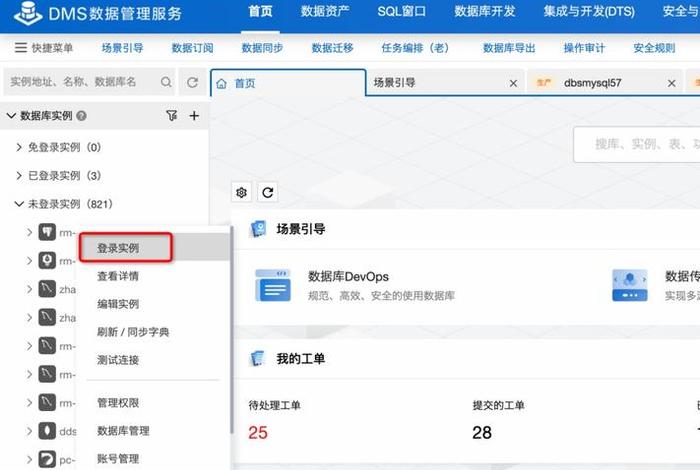The height and width of the screenshot is (470, 700).
Task: Switch to the dbsmysql57 tab
Action: [x=592, y=83]
